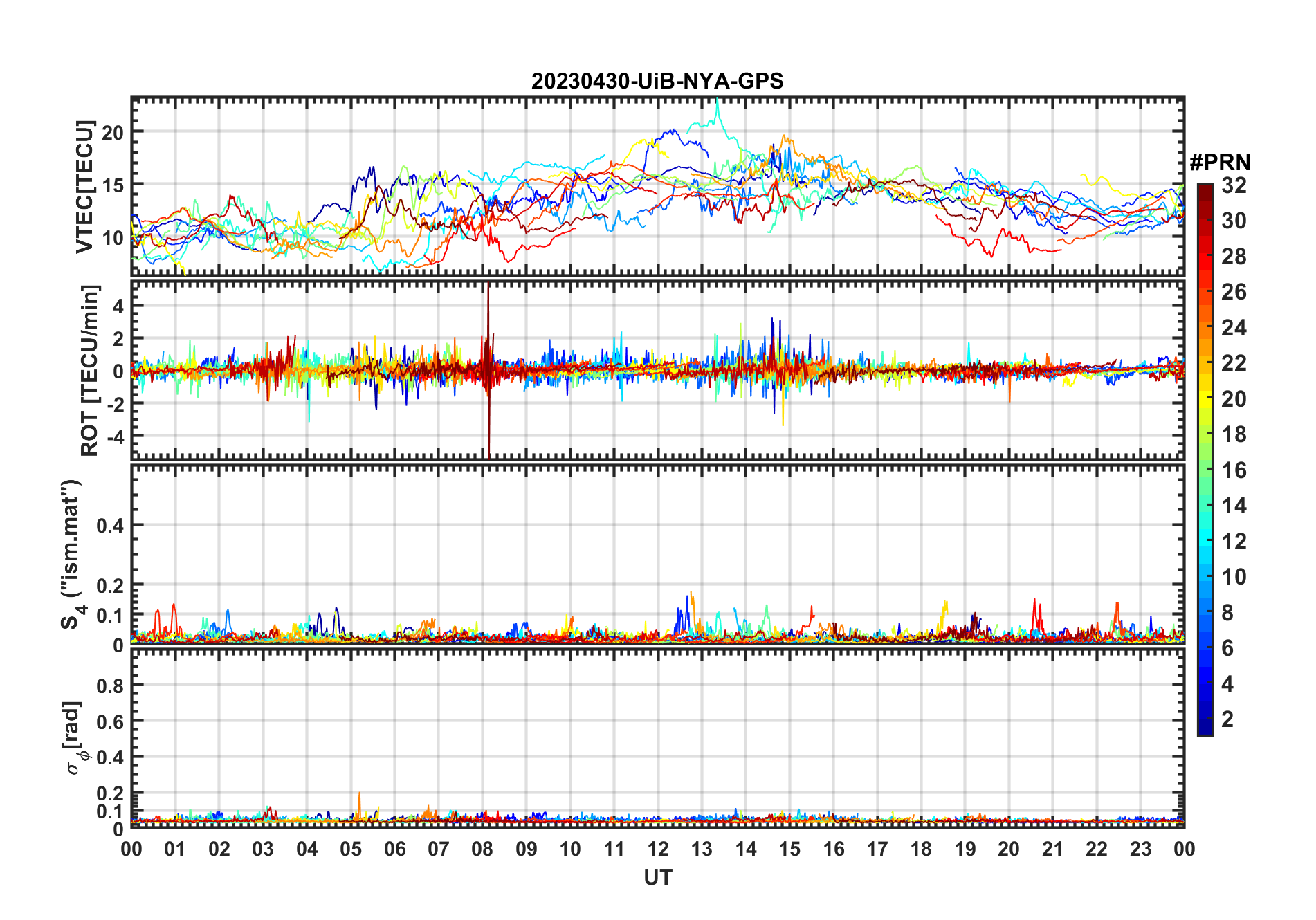Click x-axis tick label 04

click(x=307, y=849)
